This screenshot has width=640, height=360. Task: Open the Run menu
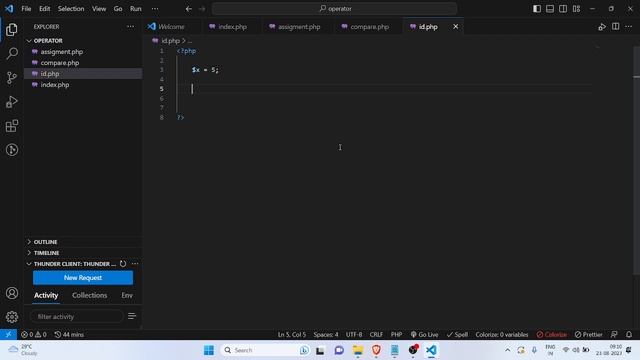(136, 9)
